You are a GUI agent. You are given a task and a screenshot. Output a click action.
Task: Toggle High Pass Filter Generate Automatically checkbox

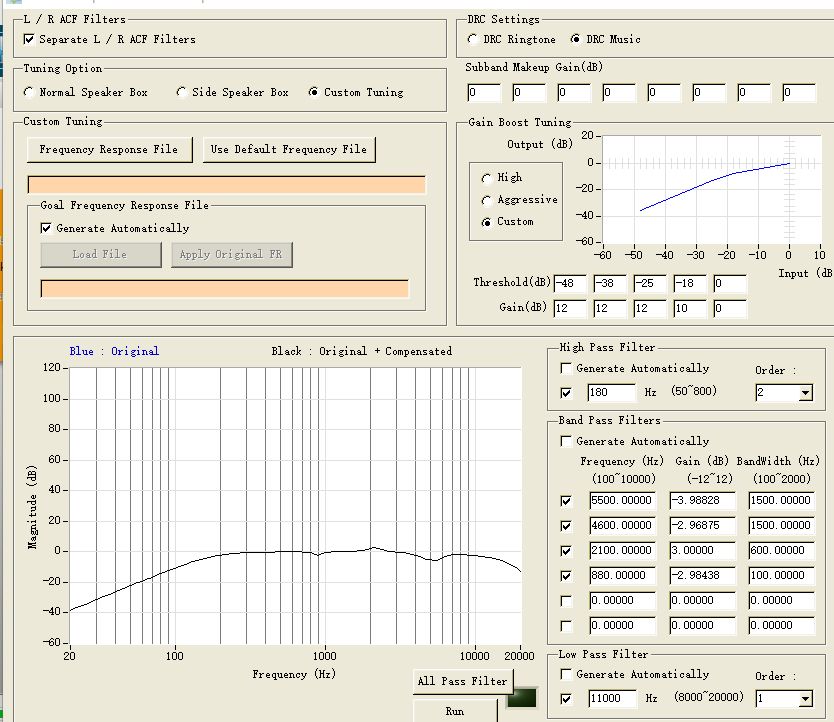click(566, 368)
